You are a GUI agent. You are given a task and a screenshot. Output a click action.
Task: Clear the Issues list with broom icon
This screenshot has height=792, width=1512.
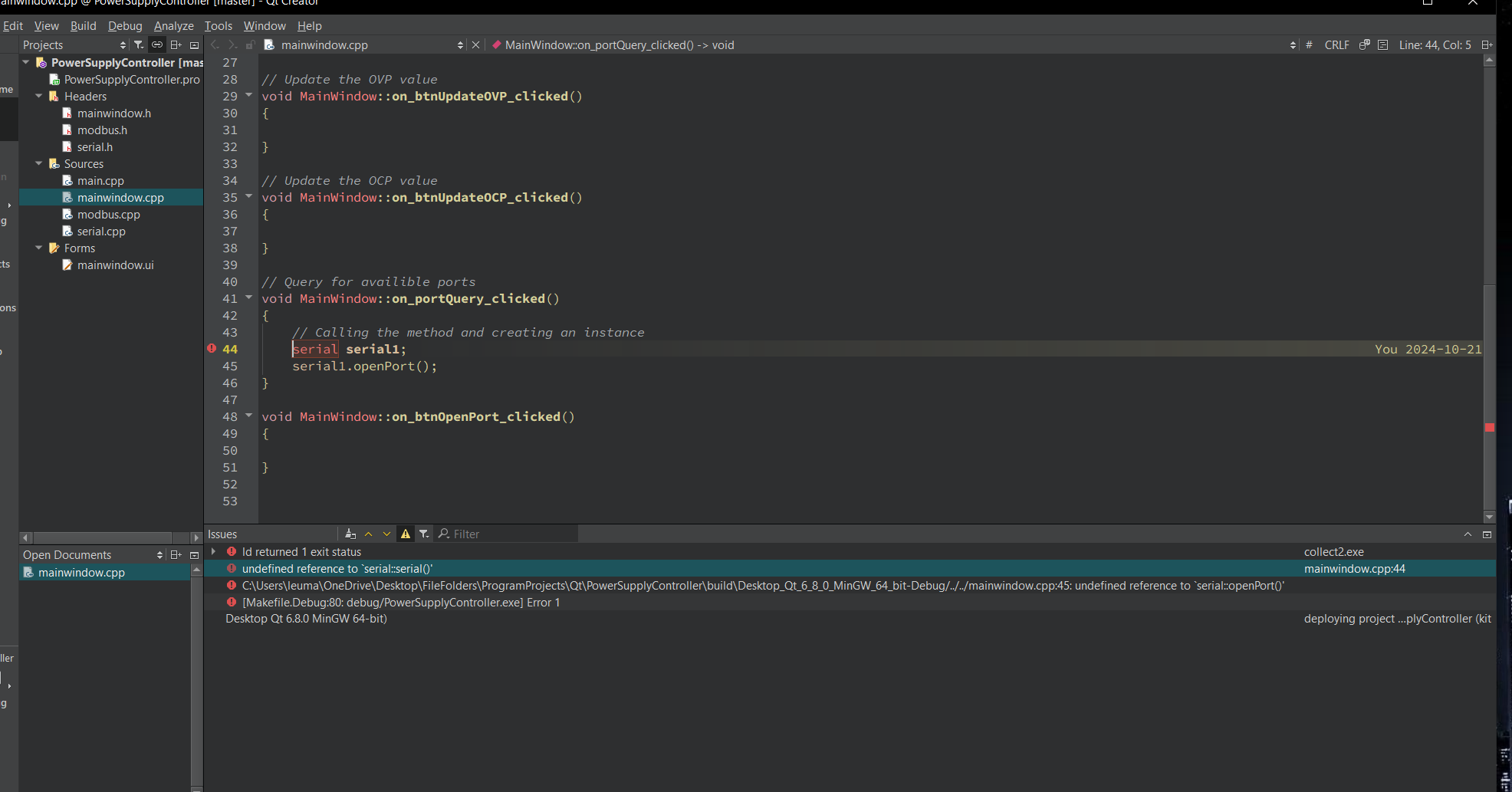click(350, 534)
